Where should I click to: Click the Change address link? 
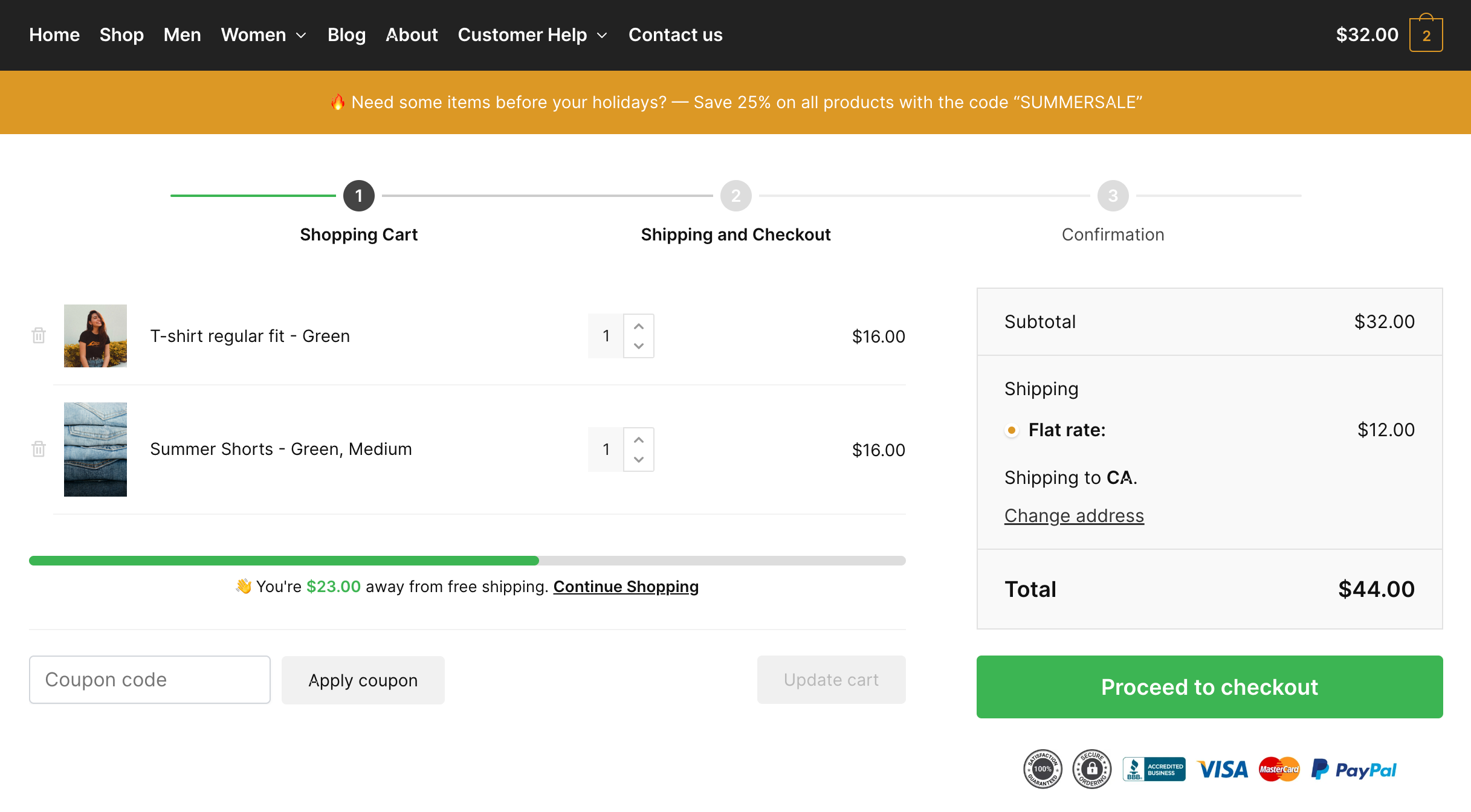(1074, 515)
